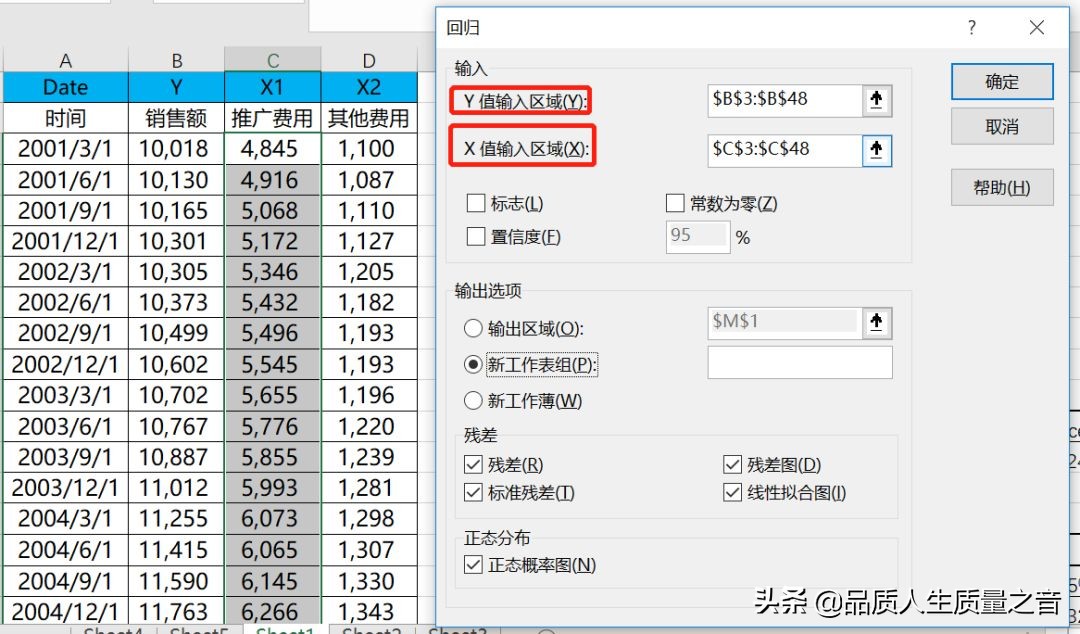The height and width of the screenshot is (634, 1080).
Task: Open dialog help via question mark icon
Action: (970, 28)
